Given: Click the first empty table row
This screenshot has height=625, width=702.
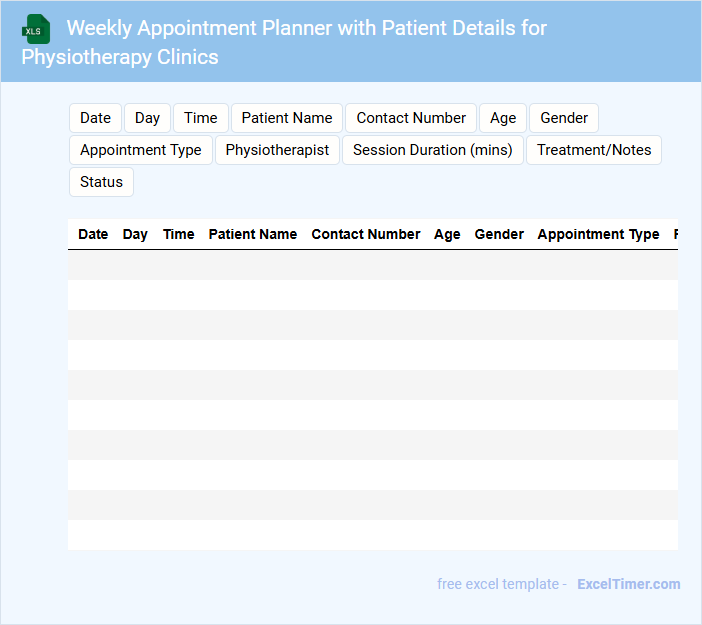Looking at the screenshot, I should point(372,265).
